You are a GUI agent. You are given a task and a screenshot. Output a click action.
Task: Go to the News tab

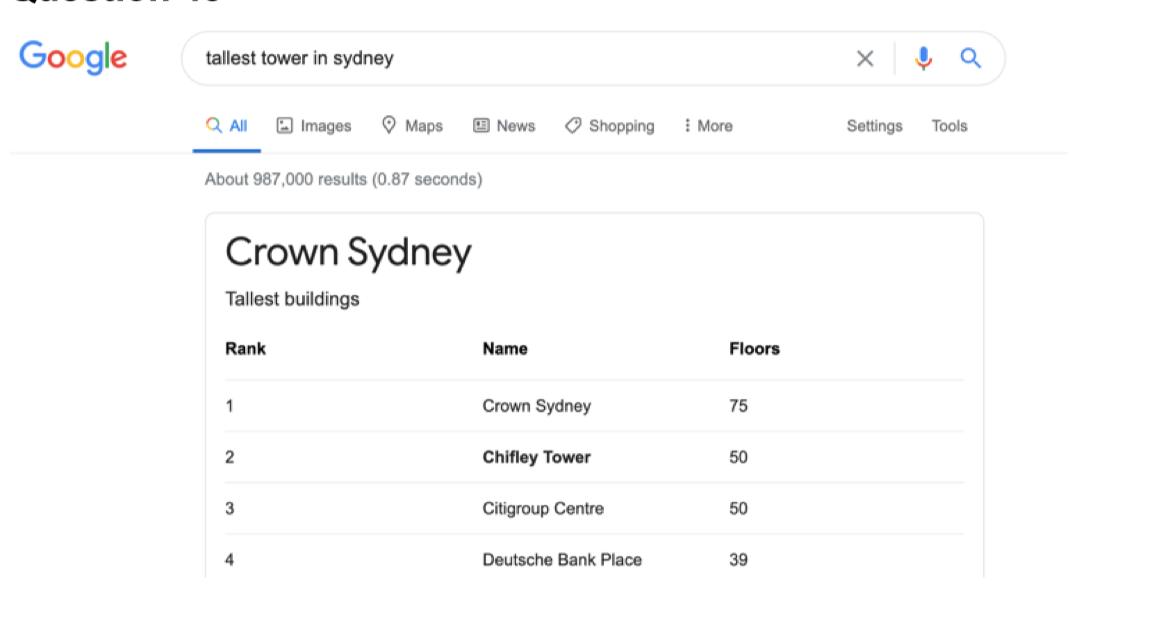tap(504, 126)
